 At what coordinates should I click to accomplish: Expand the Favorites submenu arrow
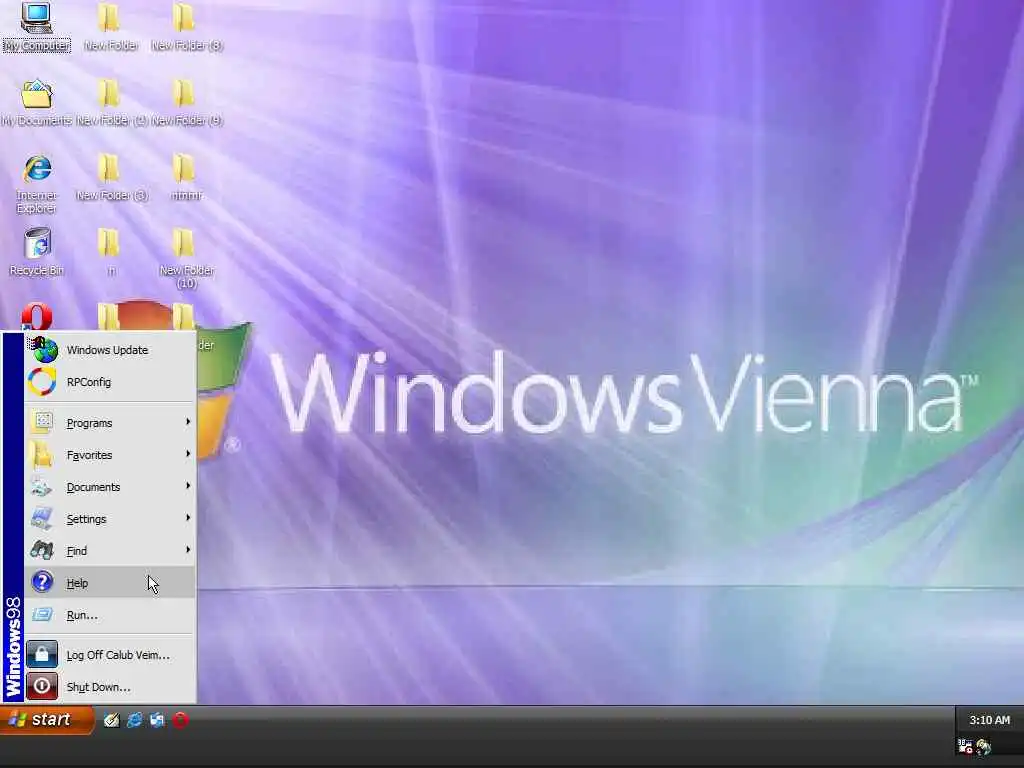188,454
